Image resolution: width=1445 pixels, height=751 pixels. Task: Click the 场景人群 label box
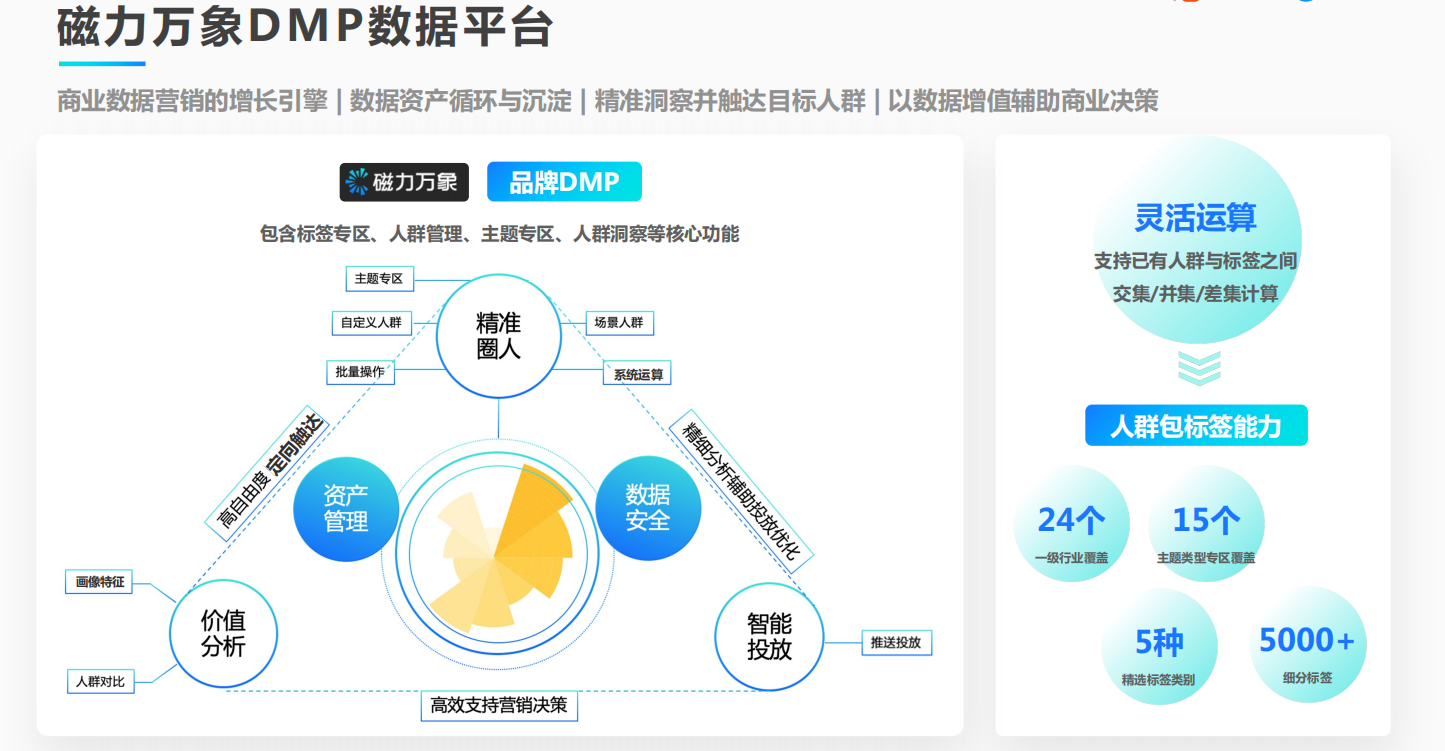tap(618, 323)
